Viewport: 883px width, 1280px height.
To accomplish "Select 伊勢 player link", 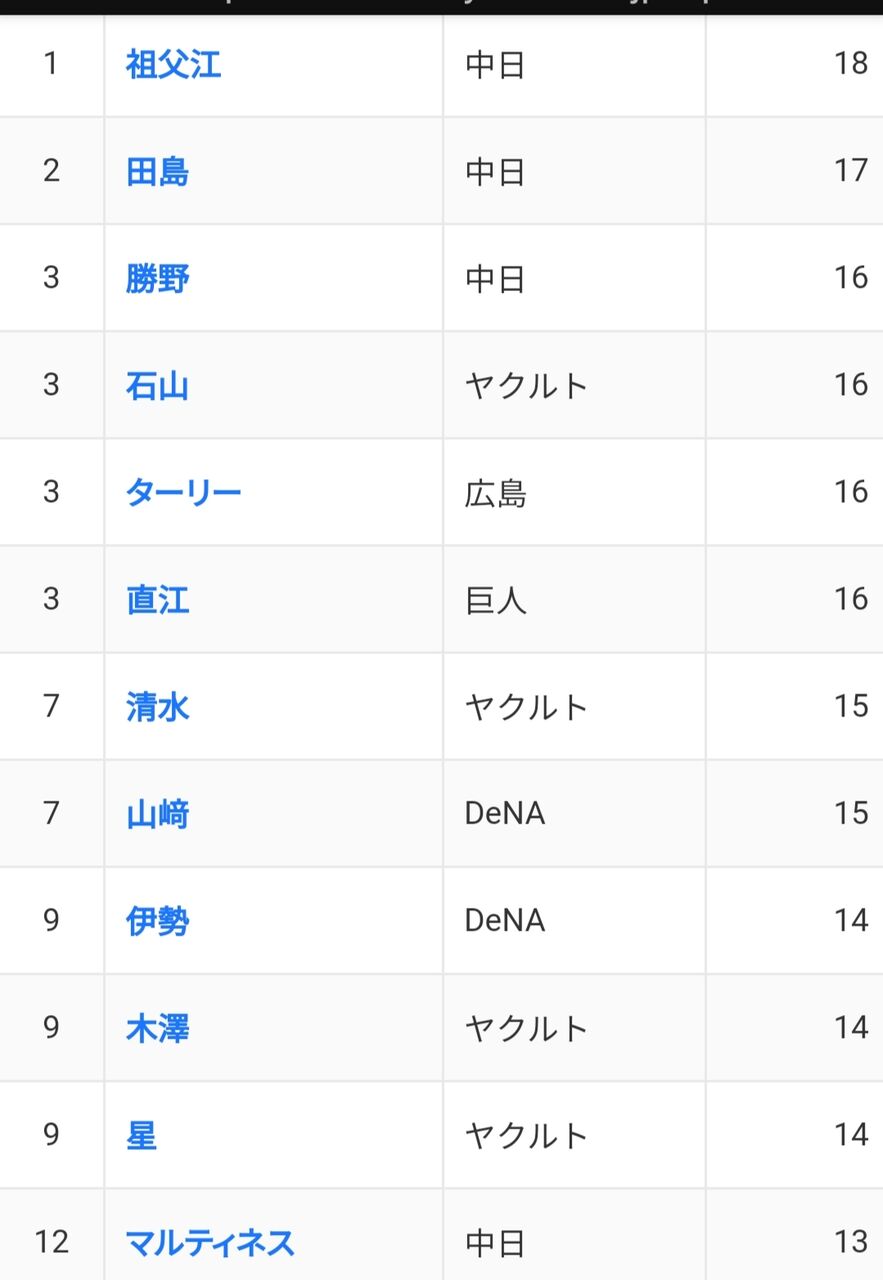I will click(x=157, y=921).
